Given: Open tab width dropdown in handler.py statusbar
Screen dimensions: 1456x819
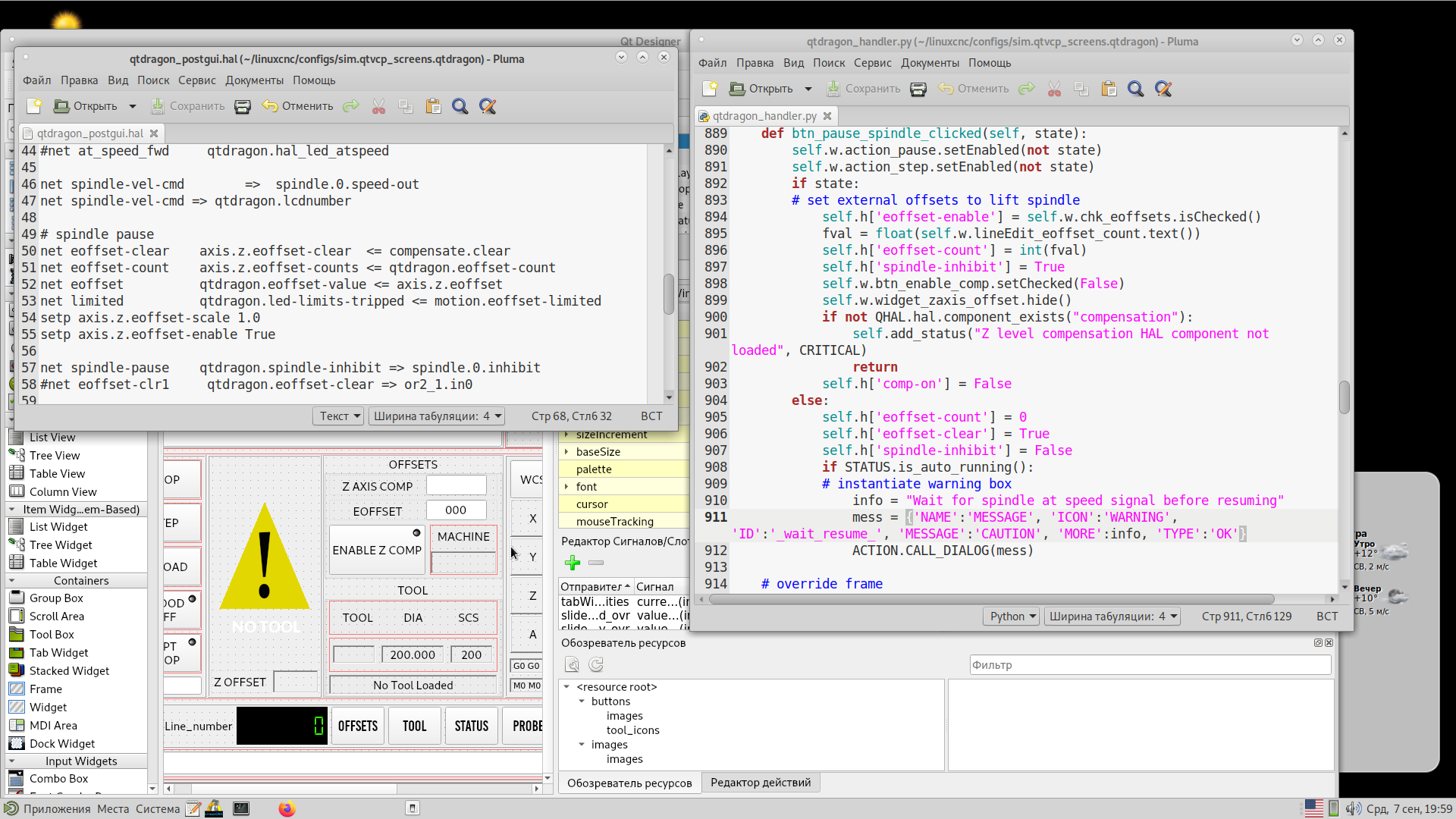Looking at the screenshot, I should [1112, 617].
